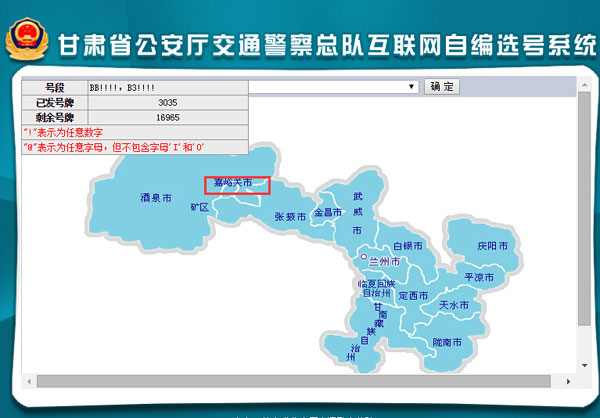Click the 已发号牌 label
Screen dimensions: 600x418
55,103
